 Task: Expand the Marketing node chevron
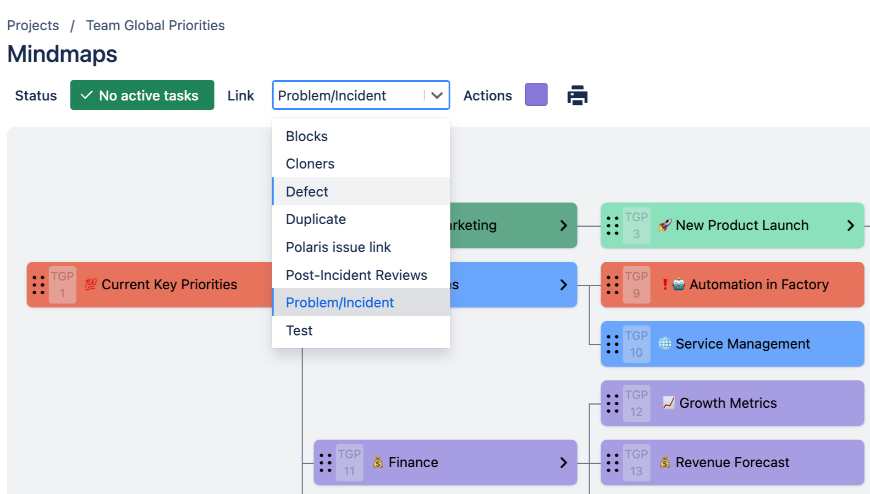tap(564, 226)
